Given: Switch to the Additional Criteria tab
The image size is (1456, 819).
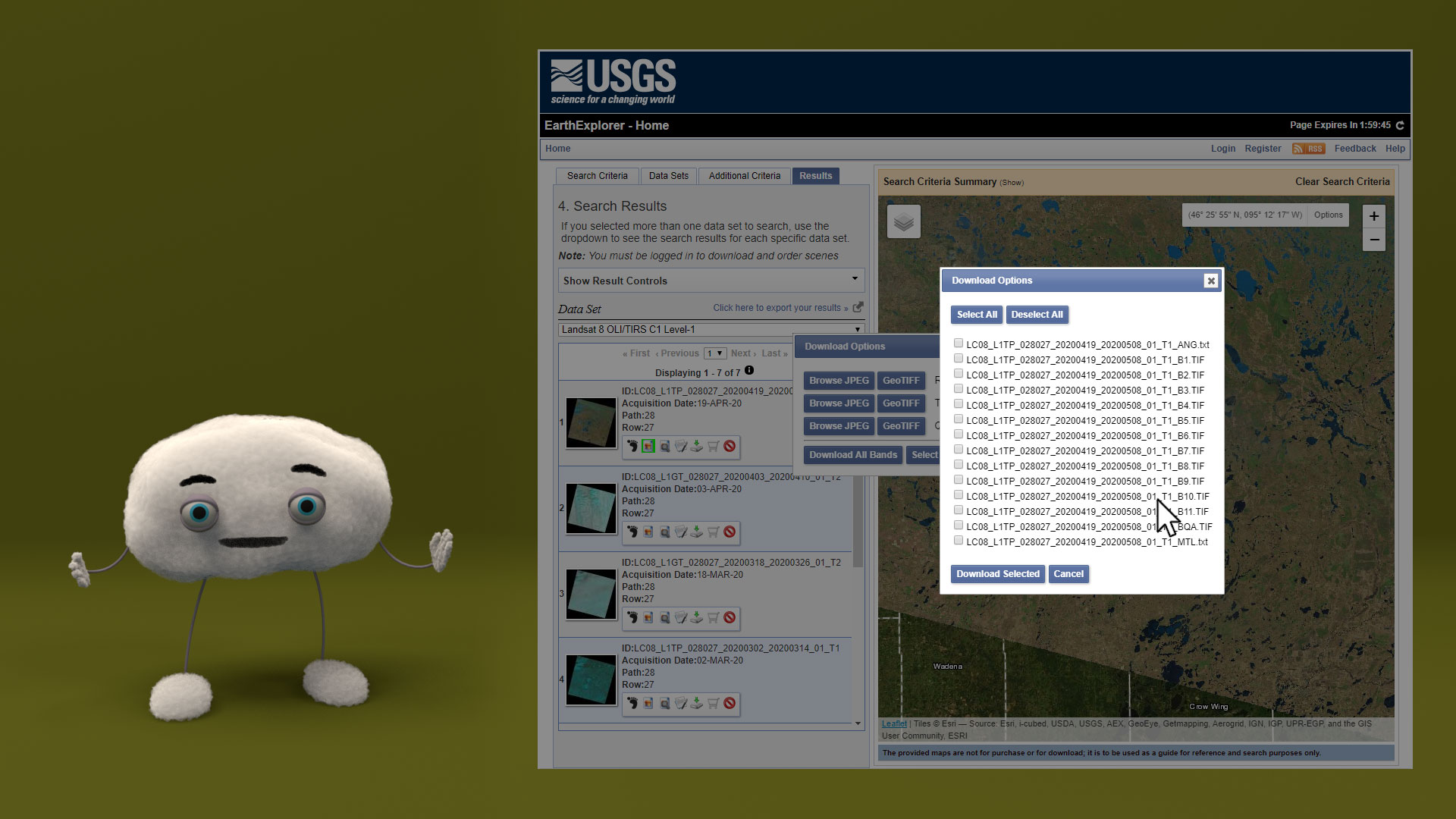Looking at the screenshot, I should pyautogui.click(x=744, y=176).
